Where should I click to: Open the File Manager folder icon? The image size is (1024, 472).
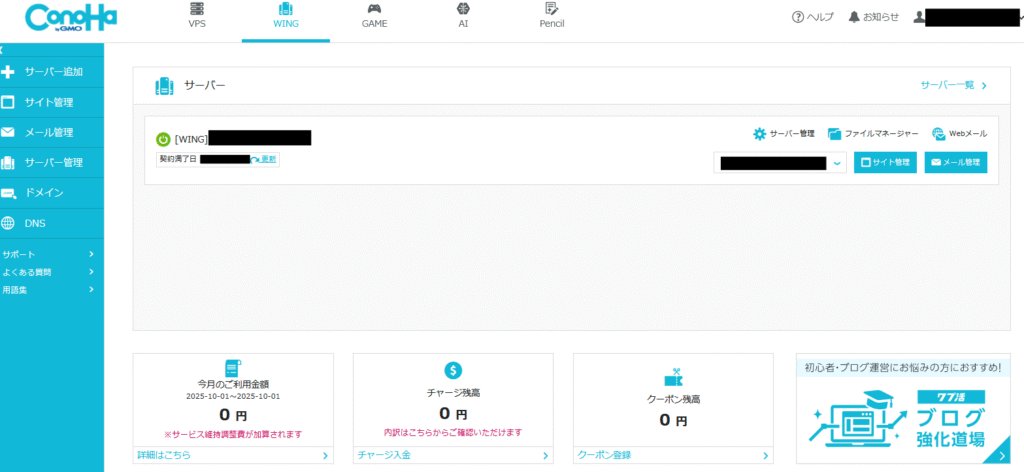pyautogui.click(x=835, y=134)
